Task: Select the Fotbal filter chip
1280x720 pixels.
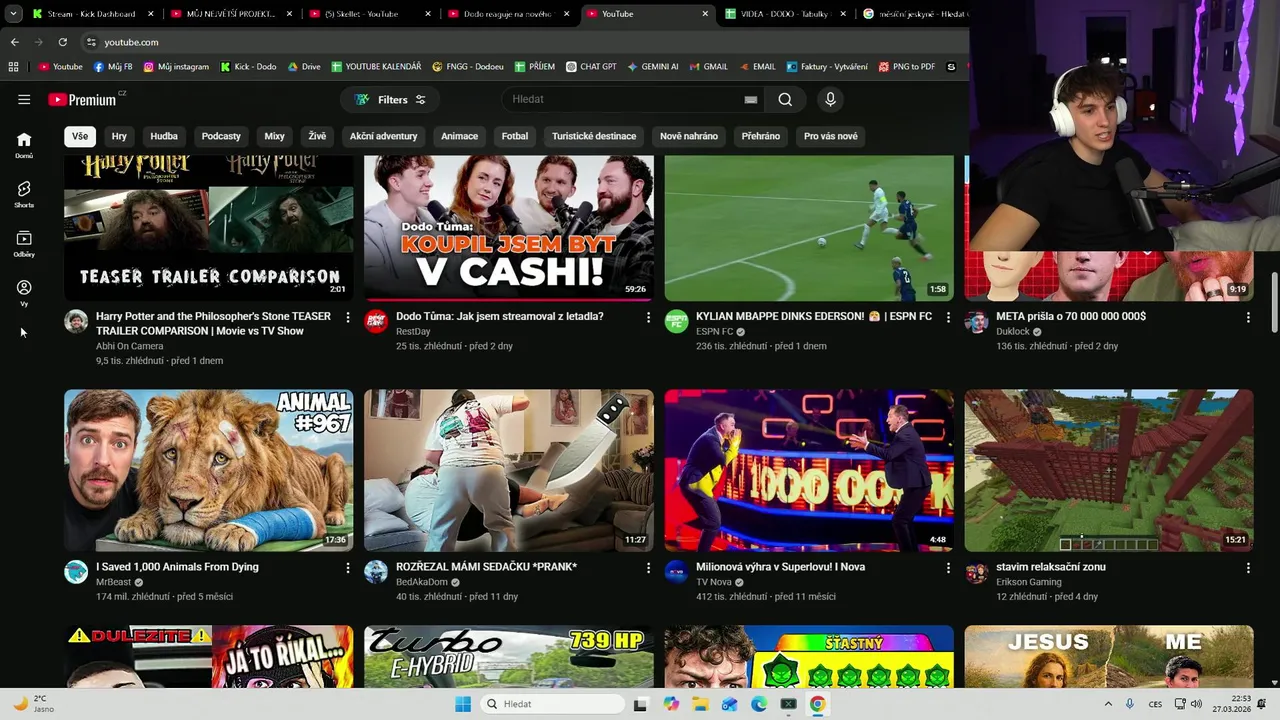Action: 515,136
